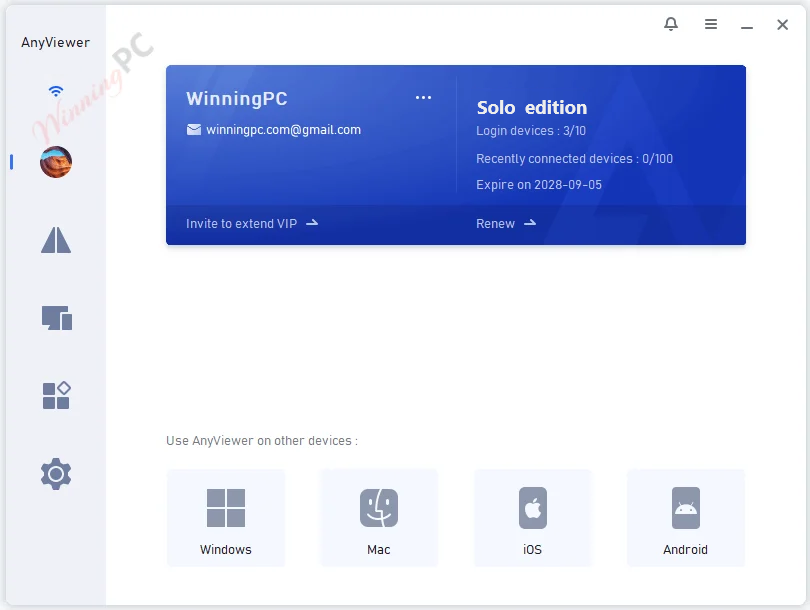Click the Use AnyViewer on other devices label
Image resolution: width=810 pixels, height=610 pixels.
point(261,441)
